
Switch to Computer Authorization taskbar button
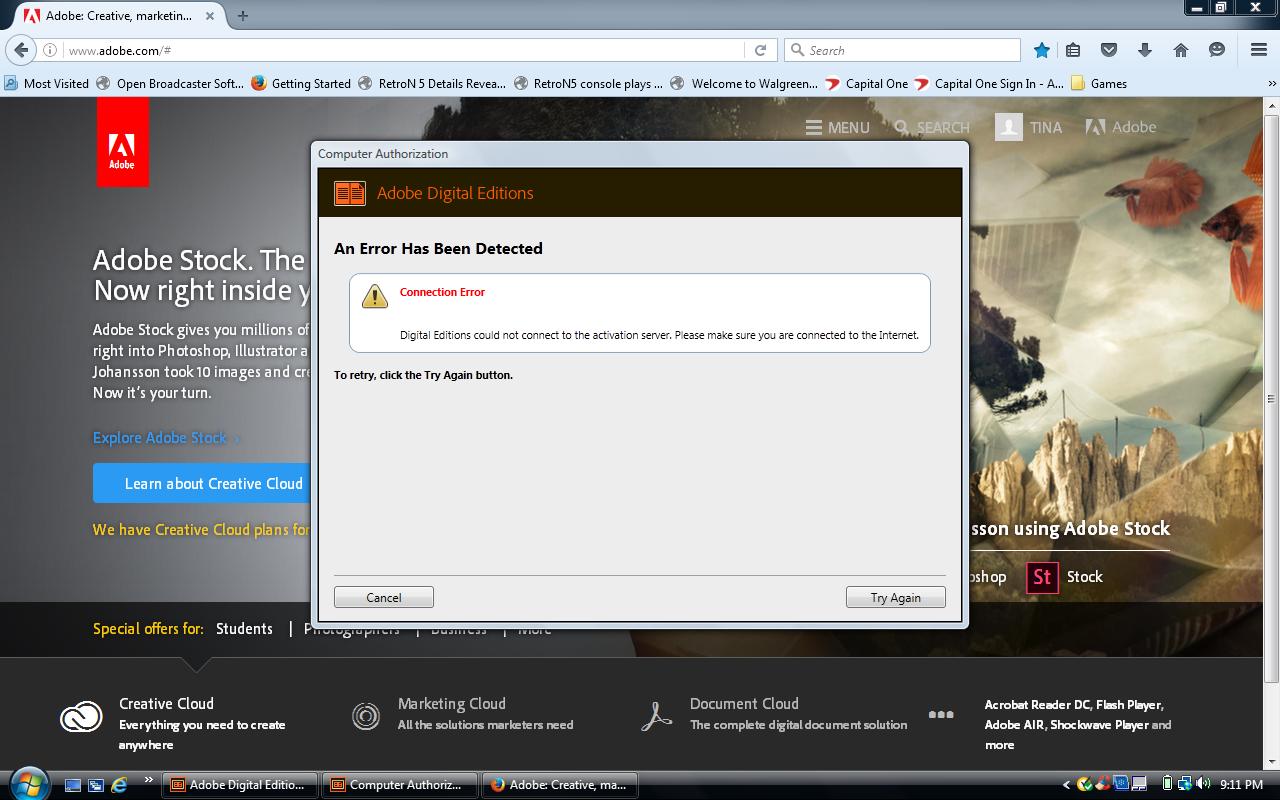(x=399, y=785)
